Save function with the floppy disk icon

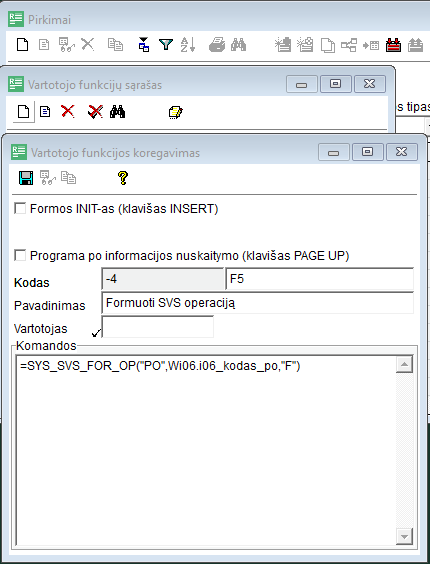click(26, 178)
